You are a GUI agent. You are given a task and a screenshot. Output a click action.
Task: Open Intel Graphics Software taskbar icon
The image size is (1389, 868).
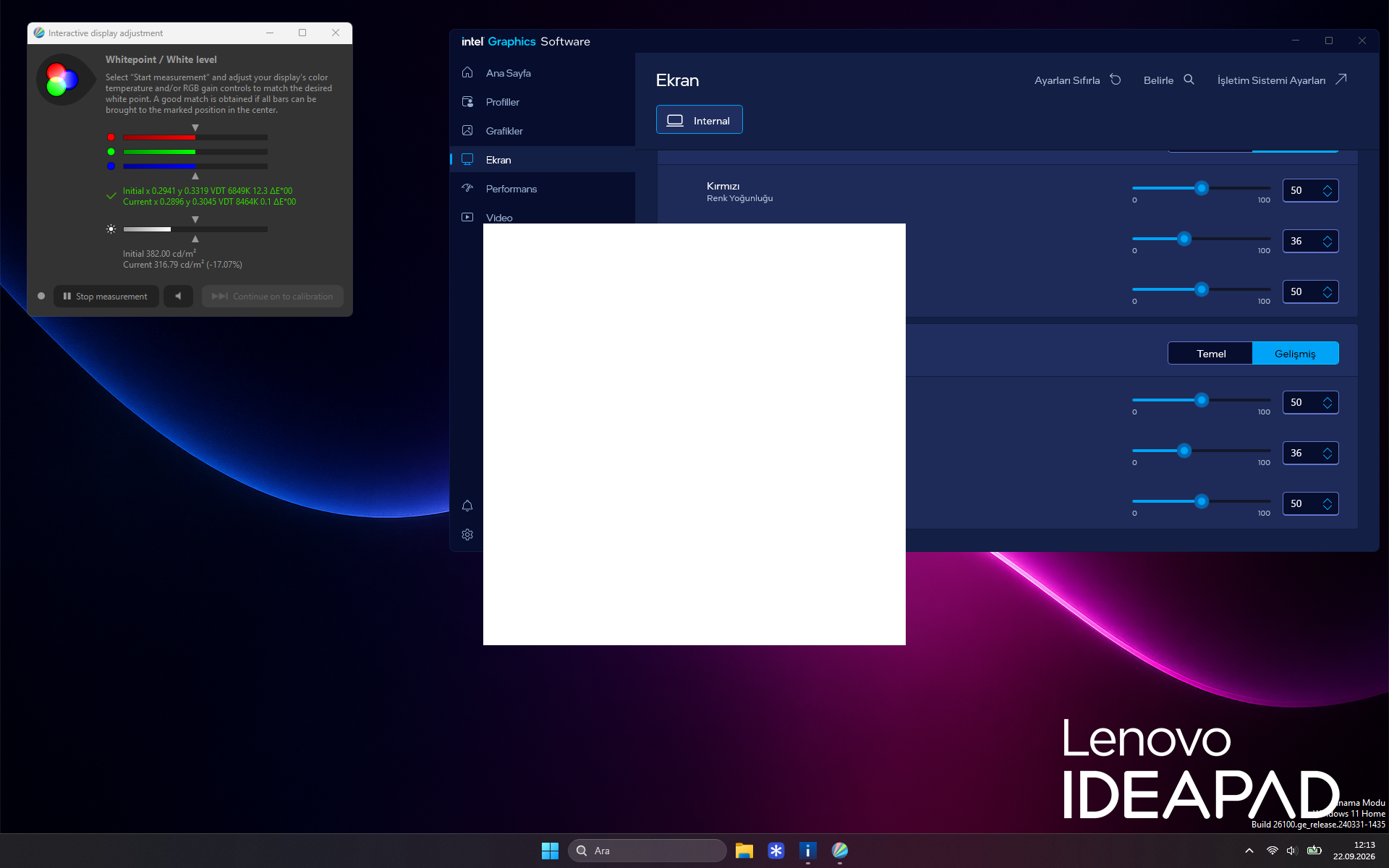808,851
